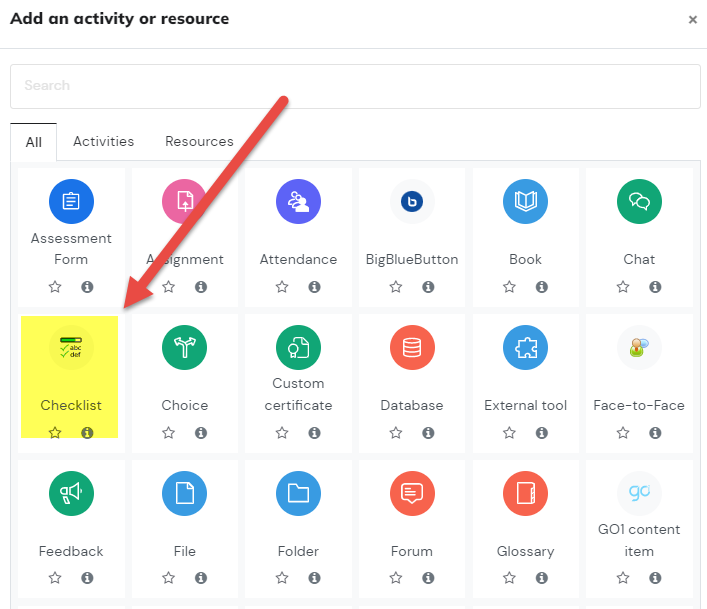Toggle favourite star for Forum

pyautogui.click(x=396, y=578)
